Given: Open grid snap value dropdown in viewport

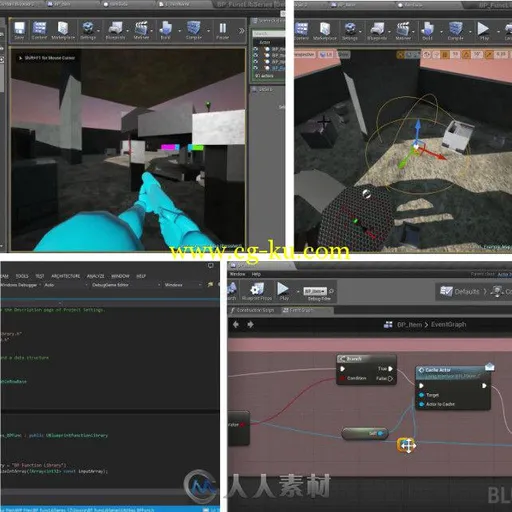Looking at the screenshot, I should [x=455, y=54].
